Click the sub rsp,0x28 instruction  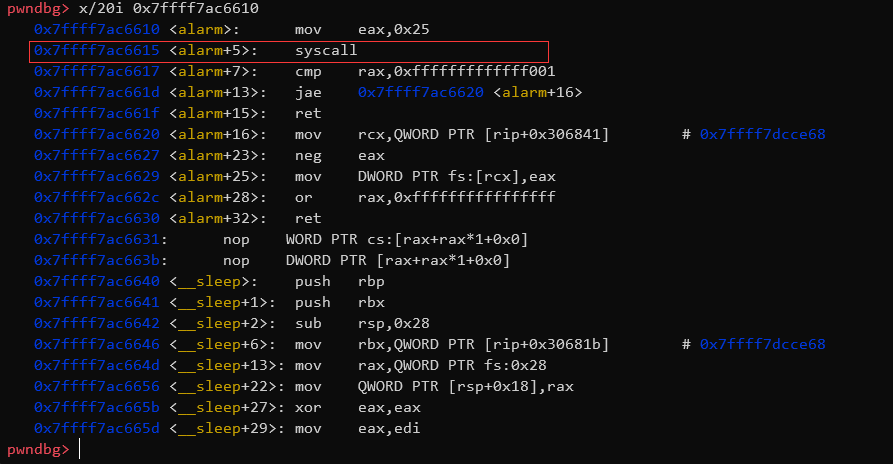coord(354,323)
